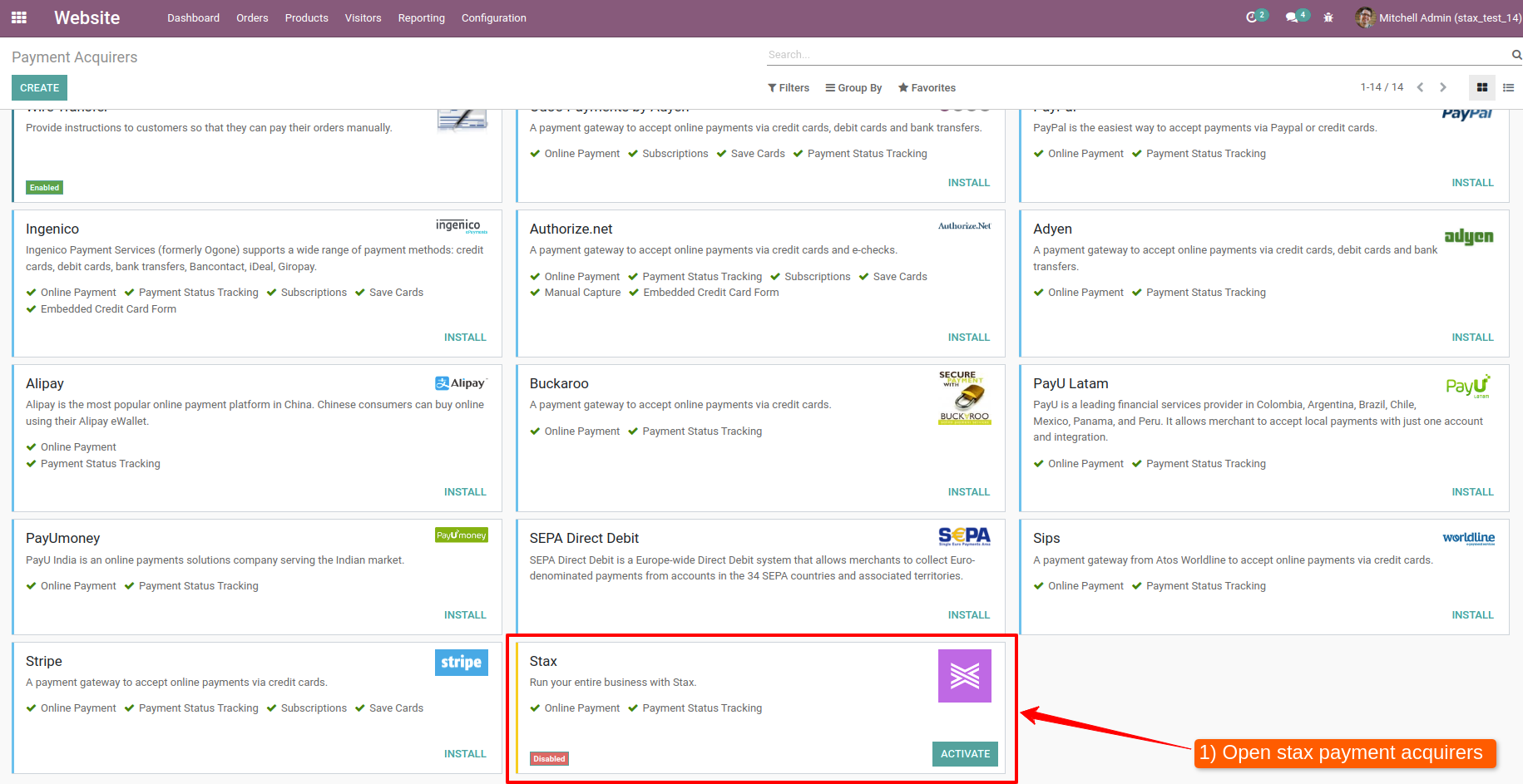Open the Favorites dropdown

(x=927, y=87)
